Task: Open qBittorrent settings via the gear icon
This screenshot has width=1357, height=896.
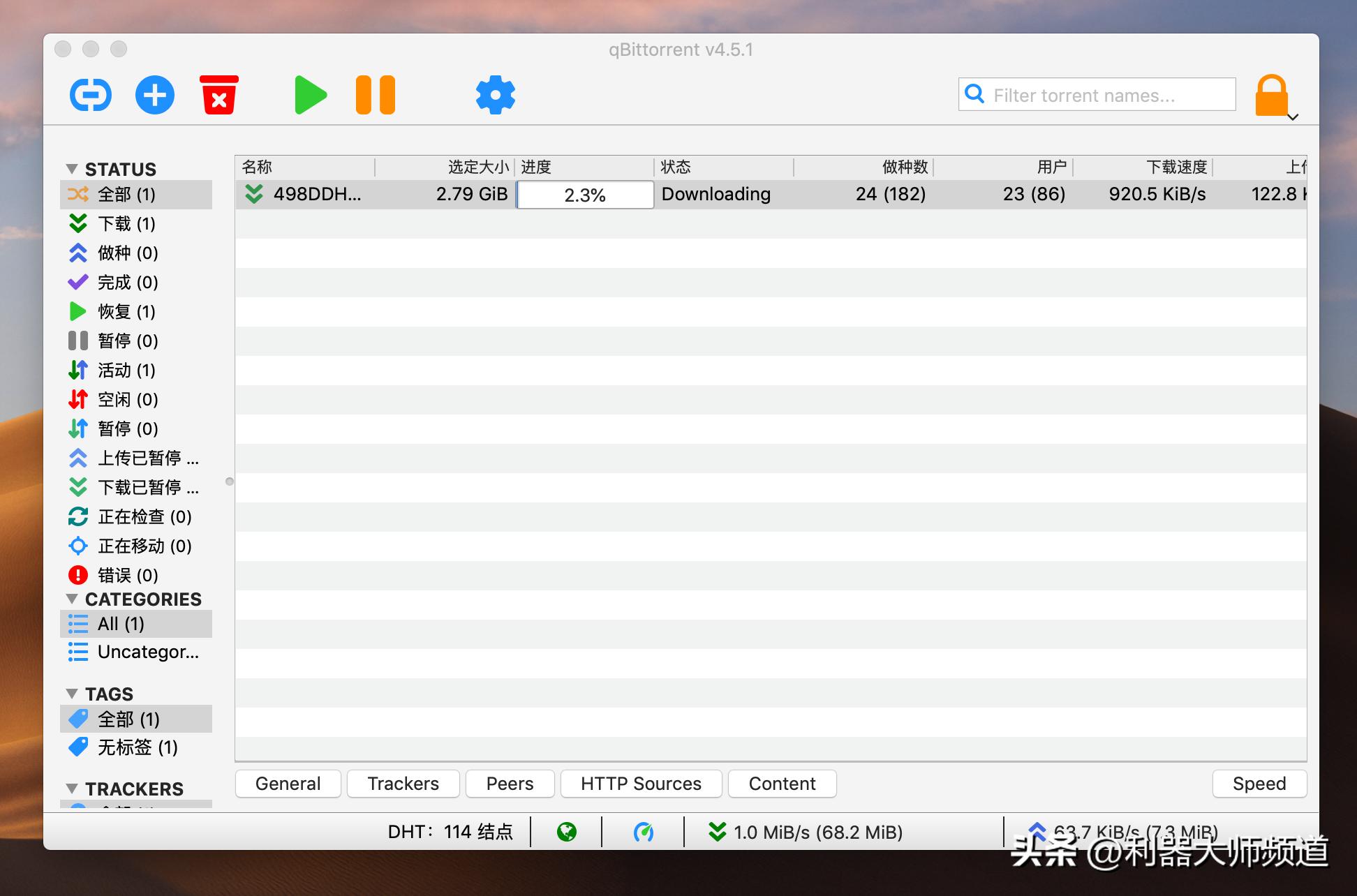Action: tap(495, 95)
